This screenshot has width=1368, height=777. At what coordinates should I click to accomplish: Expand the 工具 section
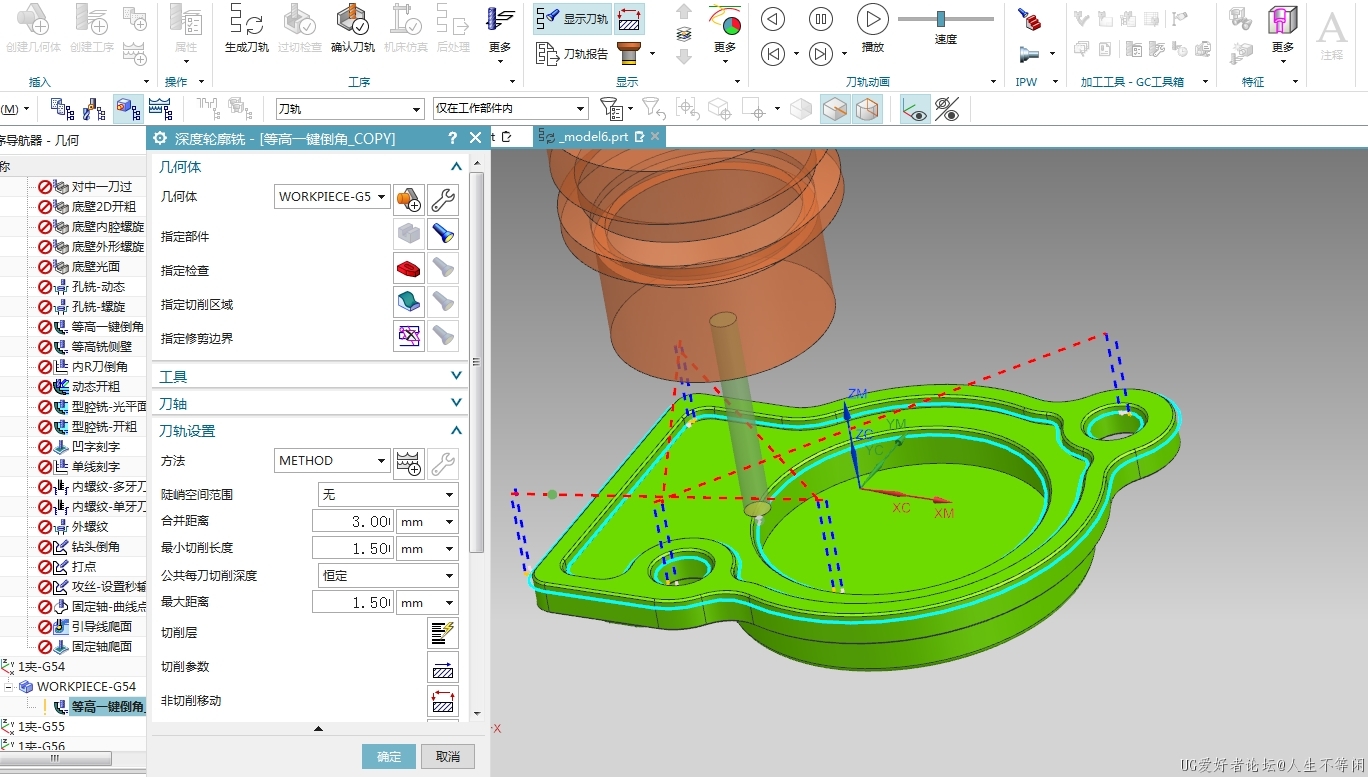point(456,376)
